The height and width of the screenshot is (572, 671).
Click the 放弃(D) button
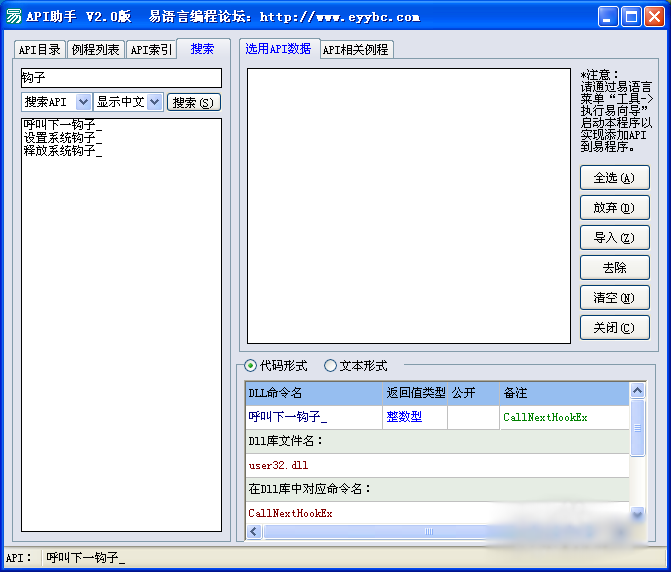(x=614, y=208)
